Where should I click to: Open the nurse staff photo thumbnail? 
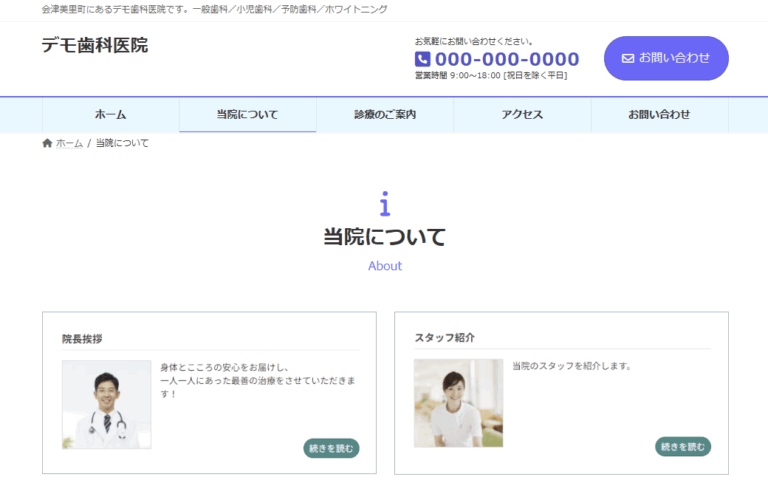458,403
